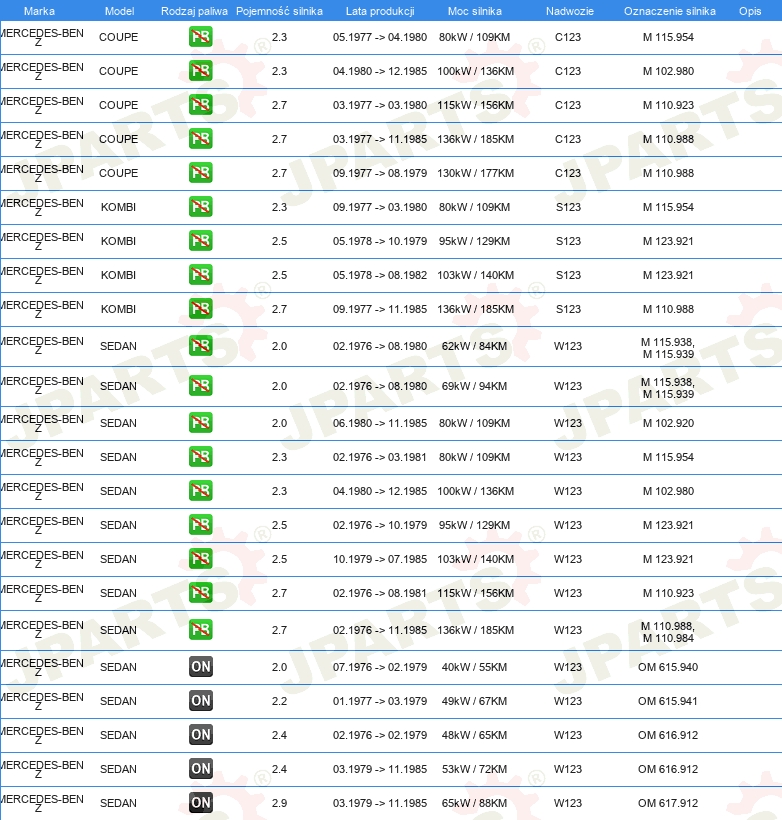Click the Nadwozie column header
The height and width of the screenshot is (820, 782).
coord(570,11)
